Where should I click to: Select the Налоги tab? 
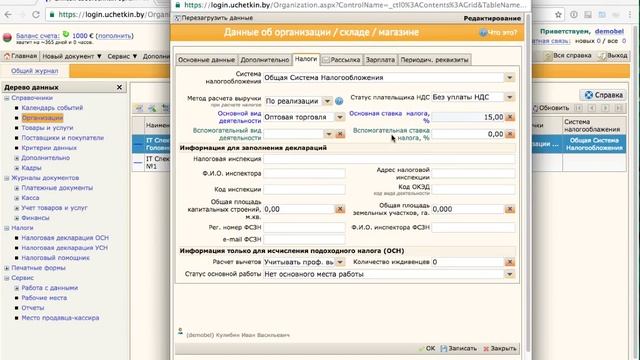coord(306,59)
